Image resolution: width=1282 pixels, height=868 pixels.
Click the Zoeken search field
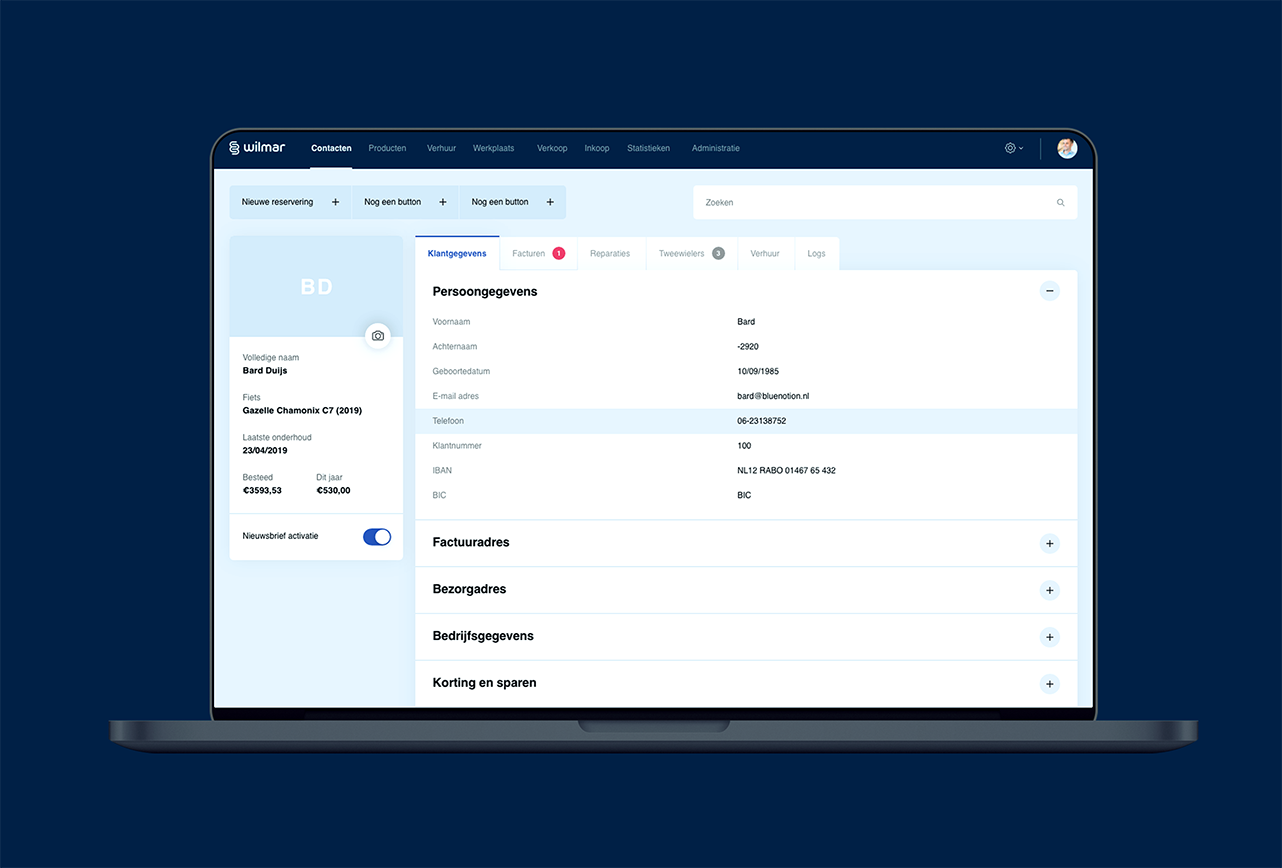point(885,203)
